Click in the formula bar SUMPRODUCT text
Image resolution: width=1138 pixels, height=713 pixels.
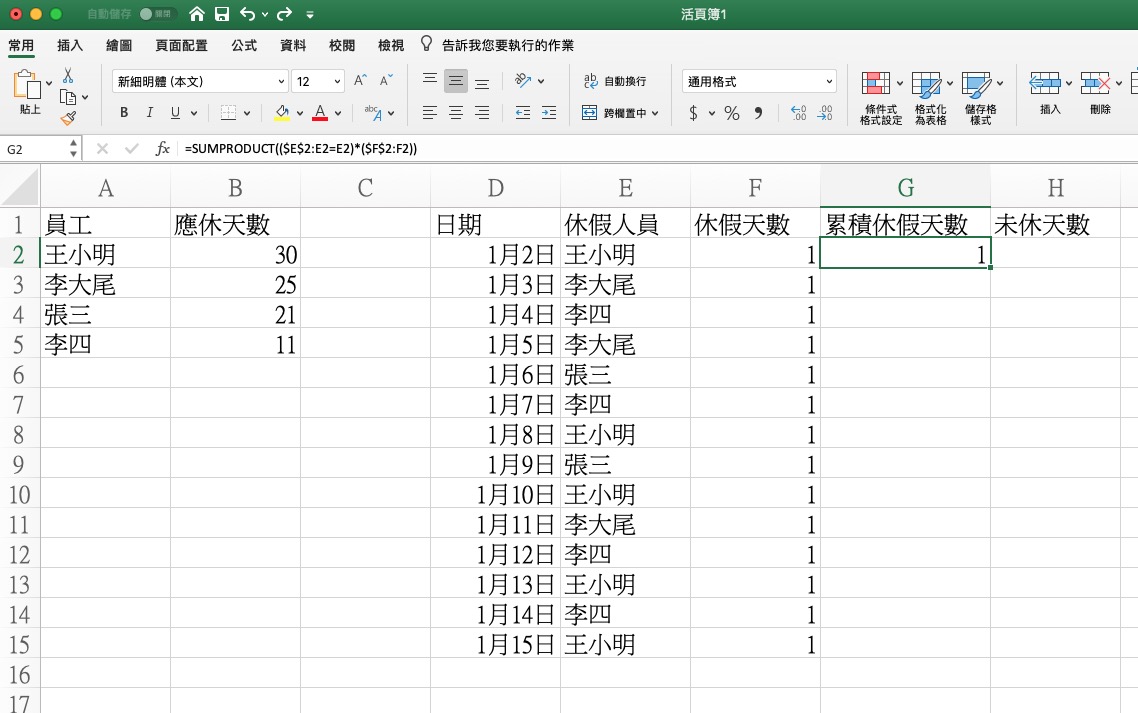click(x=300, y=148)
